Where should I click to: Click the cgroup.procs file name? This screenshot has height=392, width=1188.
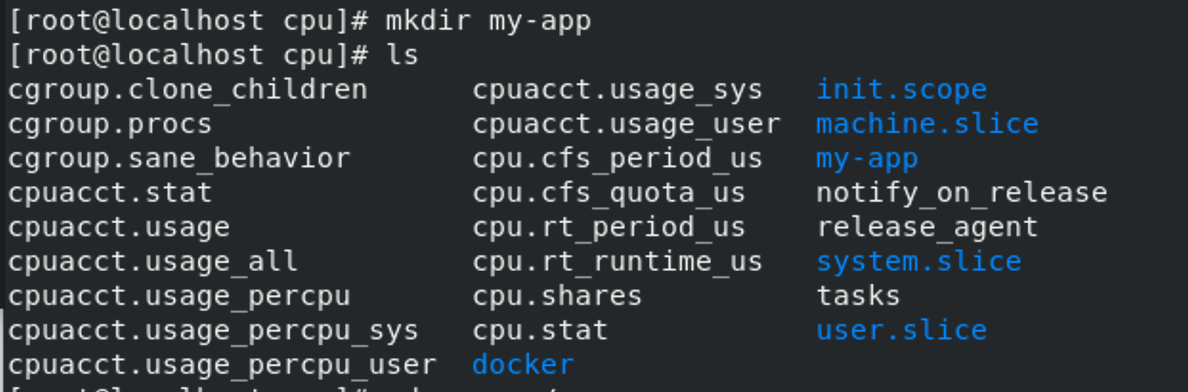110,124
